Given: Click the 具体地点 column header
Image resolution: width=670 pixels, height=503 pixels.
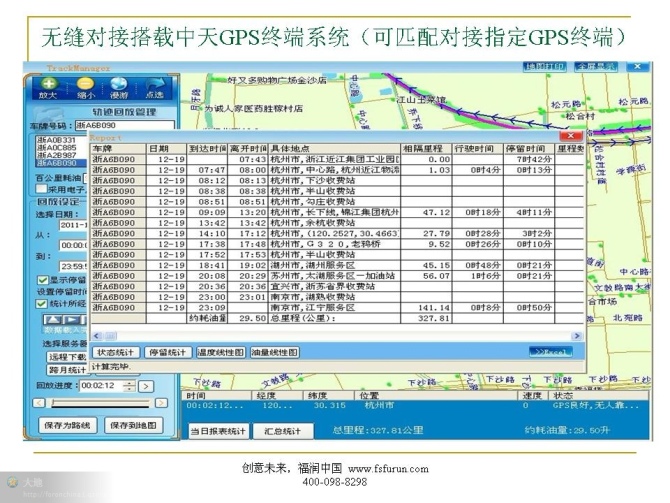Looking at the screenshot, I should [334, 149].
